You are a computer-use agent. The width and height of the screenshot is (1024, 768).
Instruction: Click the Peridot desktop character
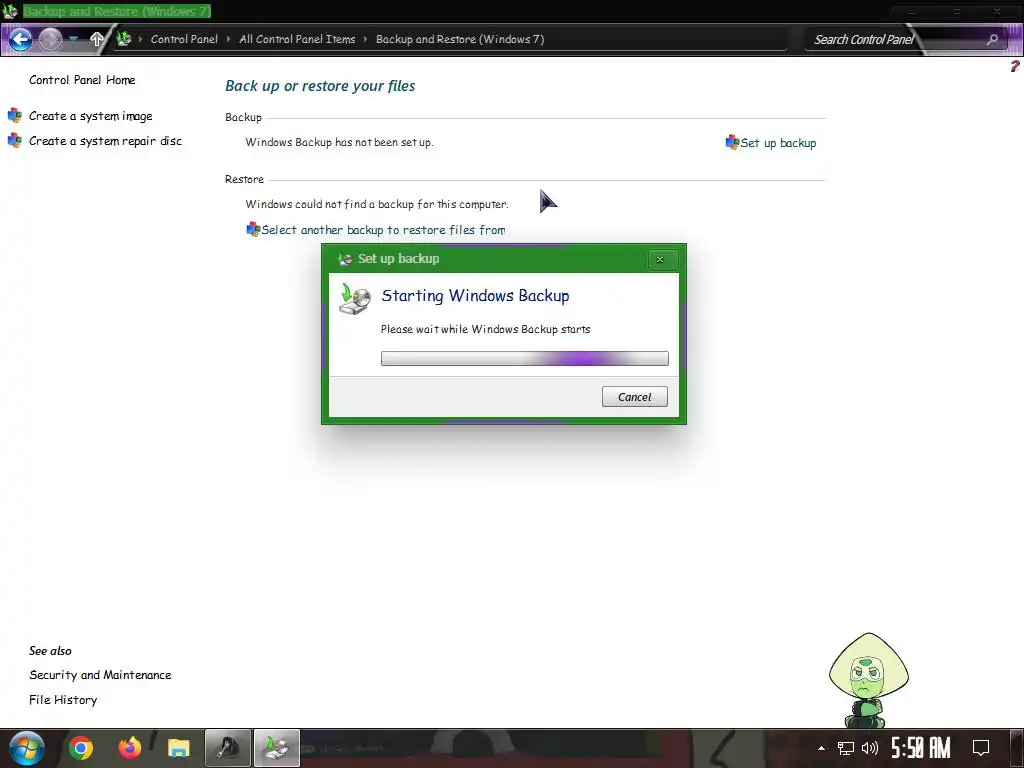pos(869,680)
